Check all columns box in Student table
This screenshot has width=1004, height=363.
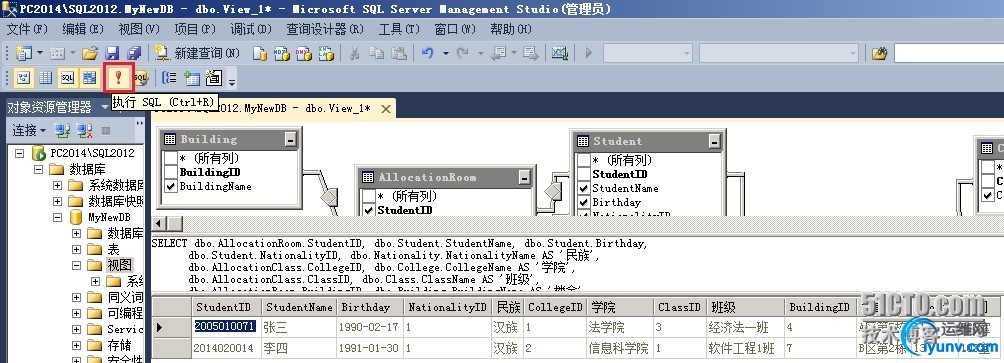point(583,160)
